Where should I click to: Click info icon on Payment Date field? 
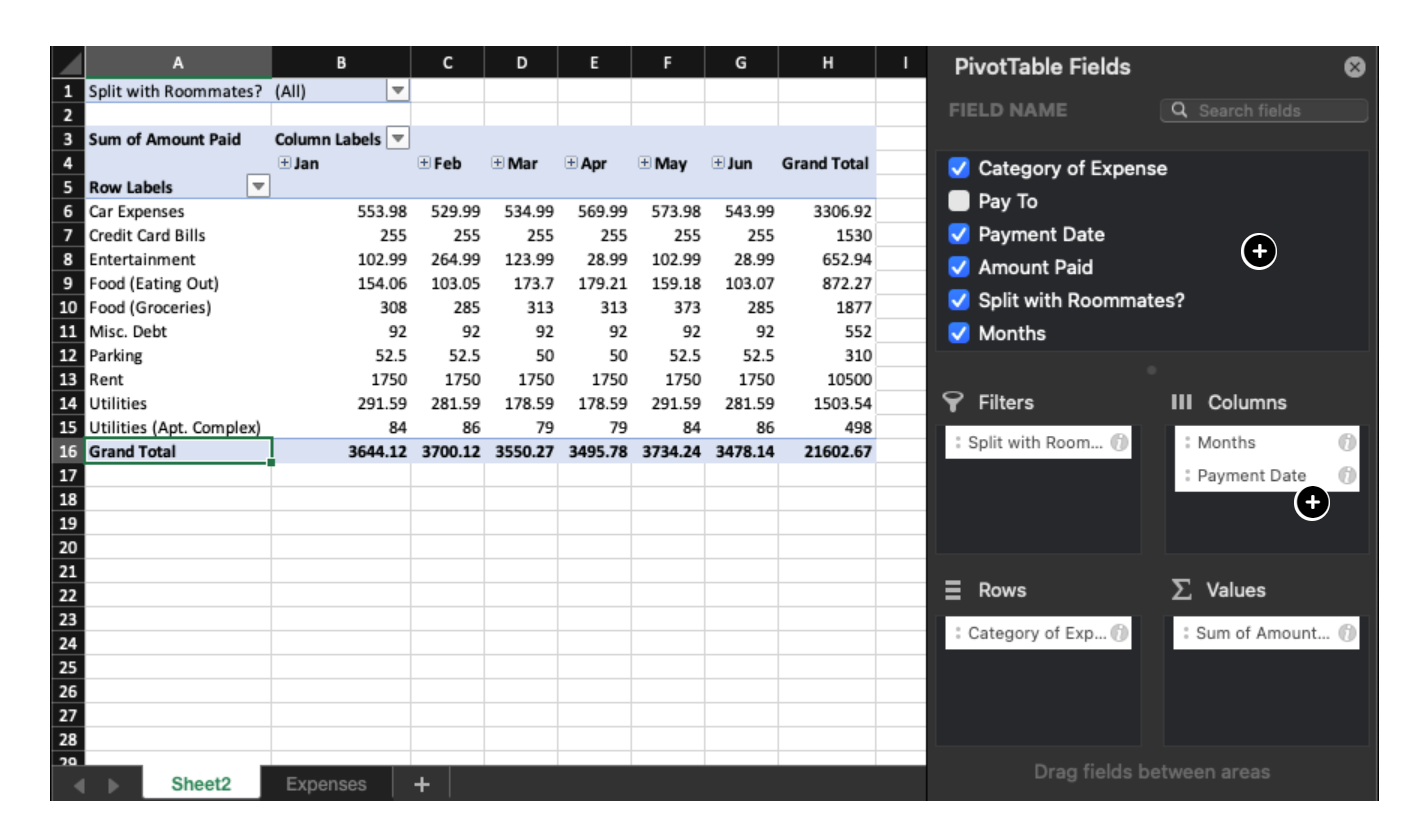click(x=1347, y=475)
